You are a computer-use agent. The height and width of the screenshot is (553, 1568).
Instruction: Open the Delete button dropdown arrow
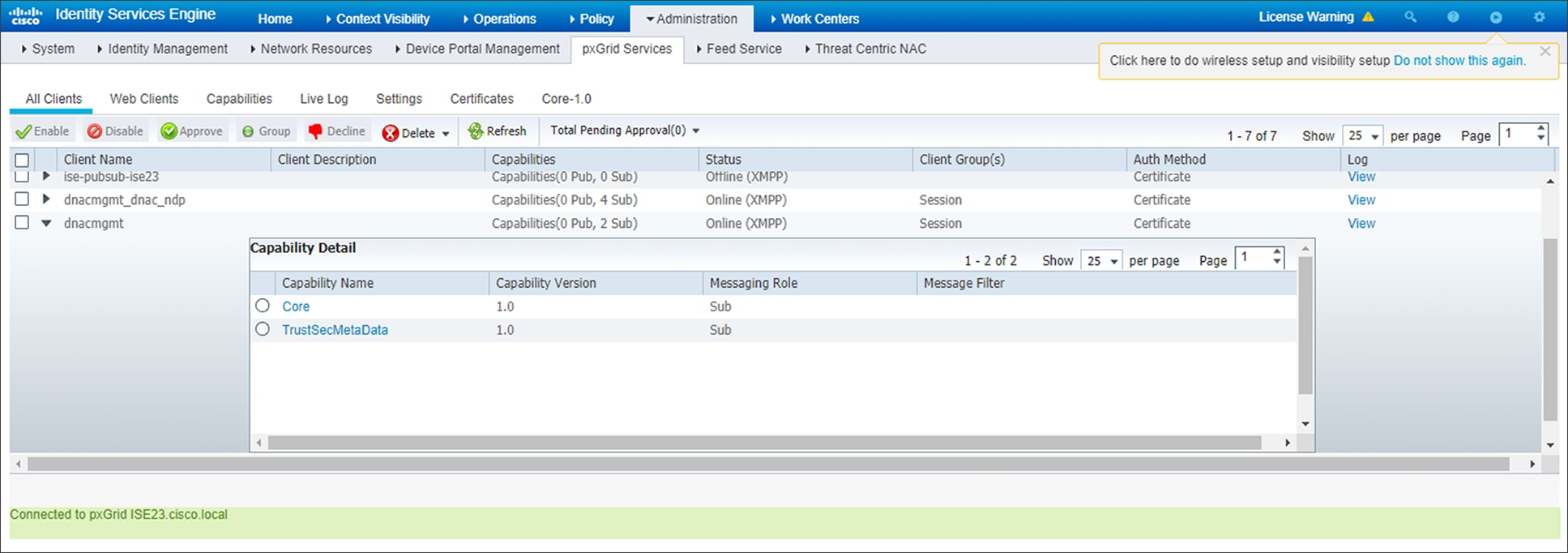point(446,134)
